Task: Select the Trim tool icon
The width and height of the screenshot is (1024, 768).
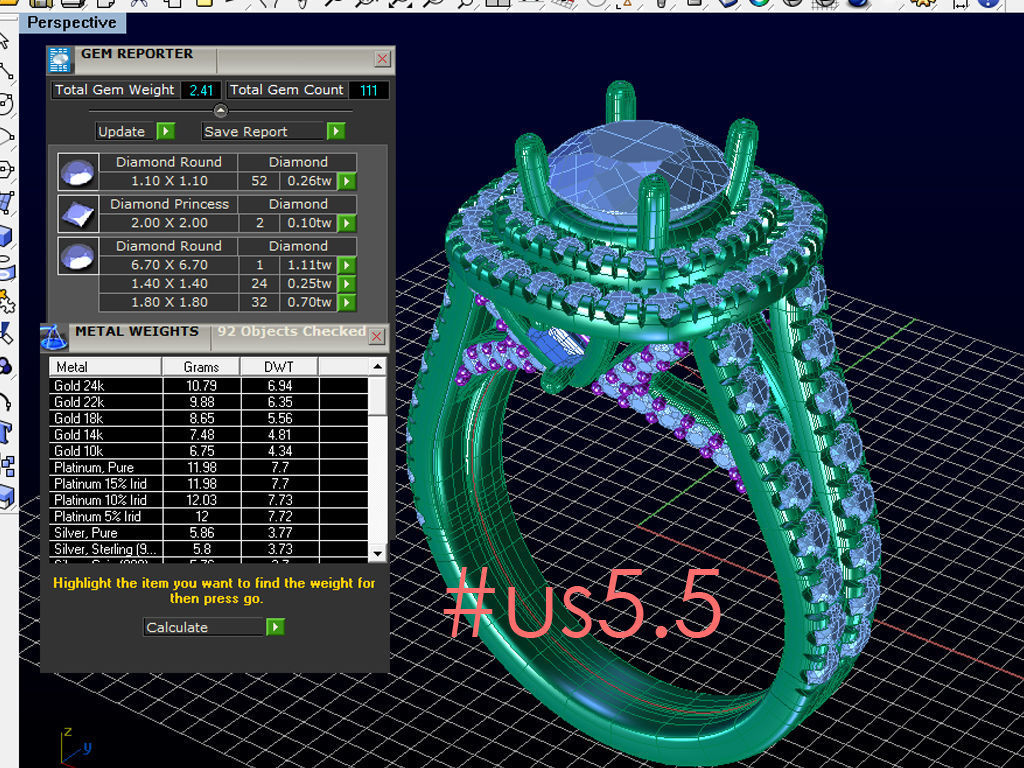Action: 6,333
